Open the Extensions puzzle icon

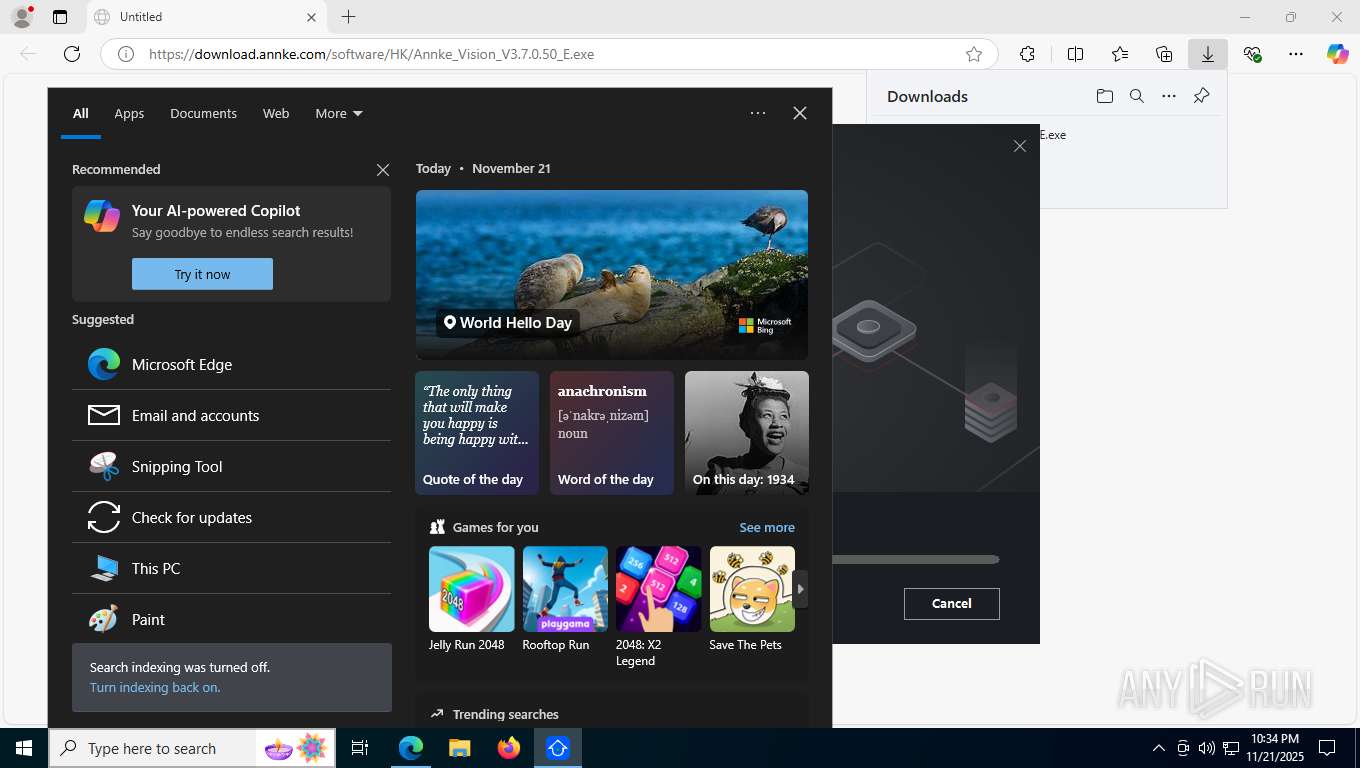click(1027, 54)
